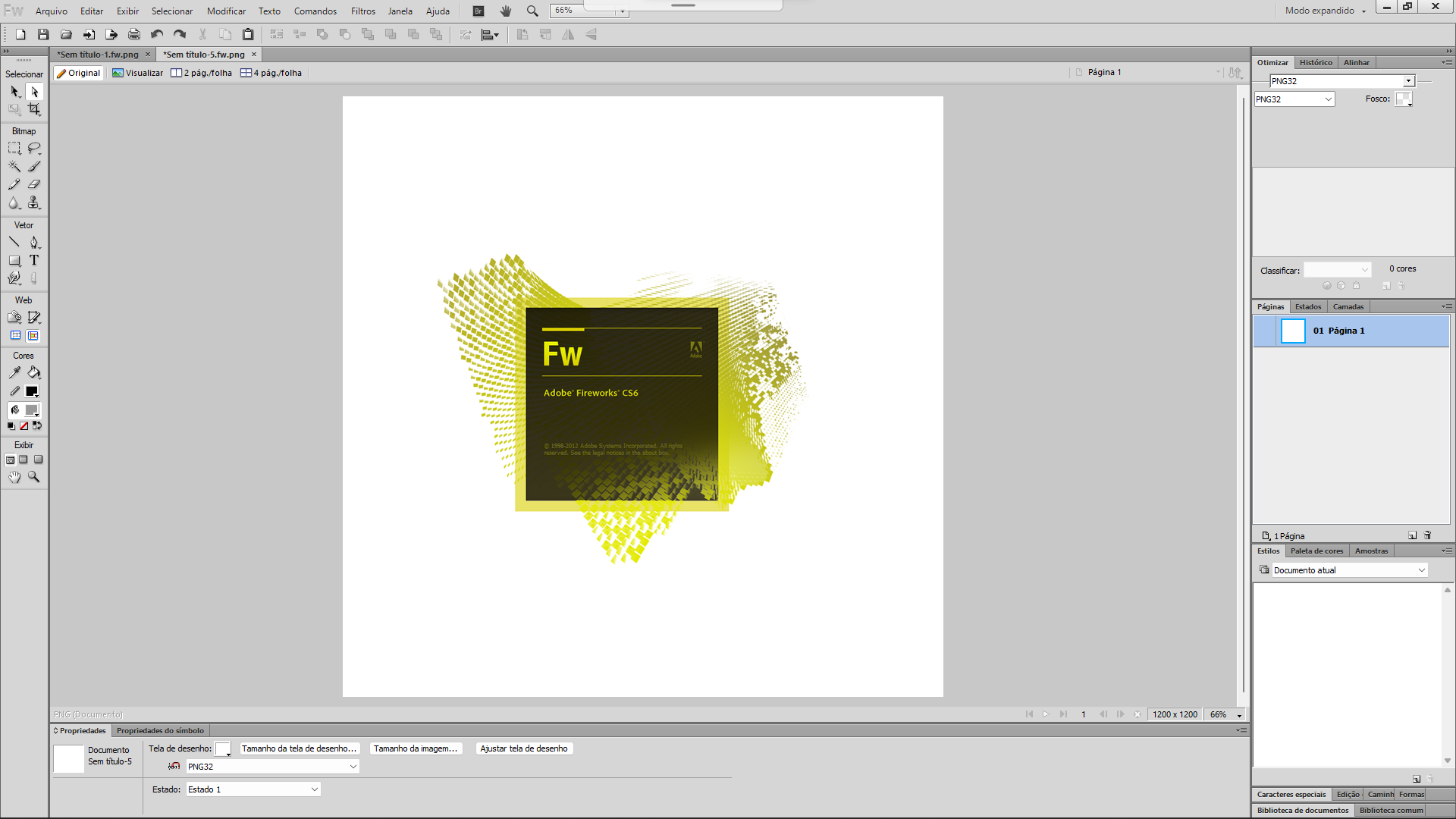Click the Save icon in toolbar
This screenshot has height=819, width=1456.
click(x=43, y=35)
